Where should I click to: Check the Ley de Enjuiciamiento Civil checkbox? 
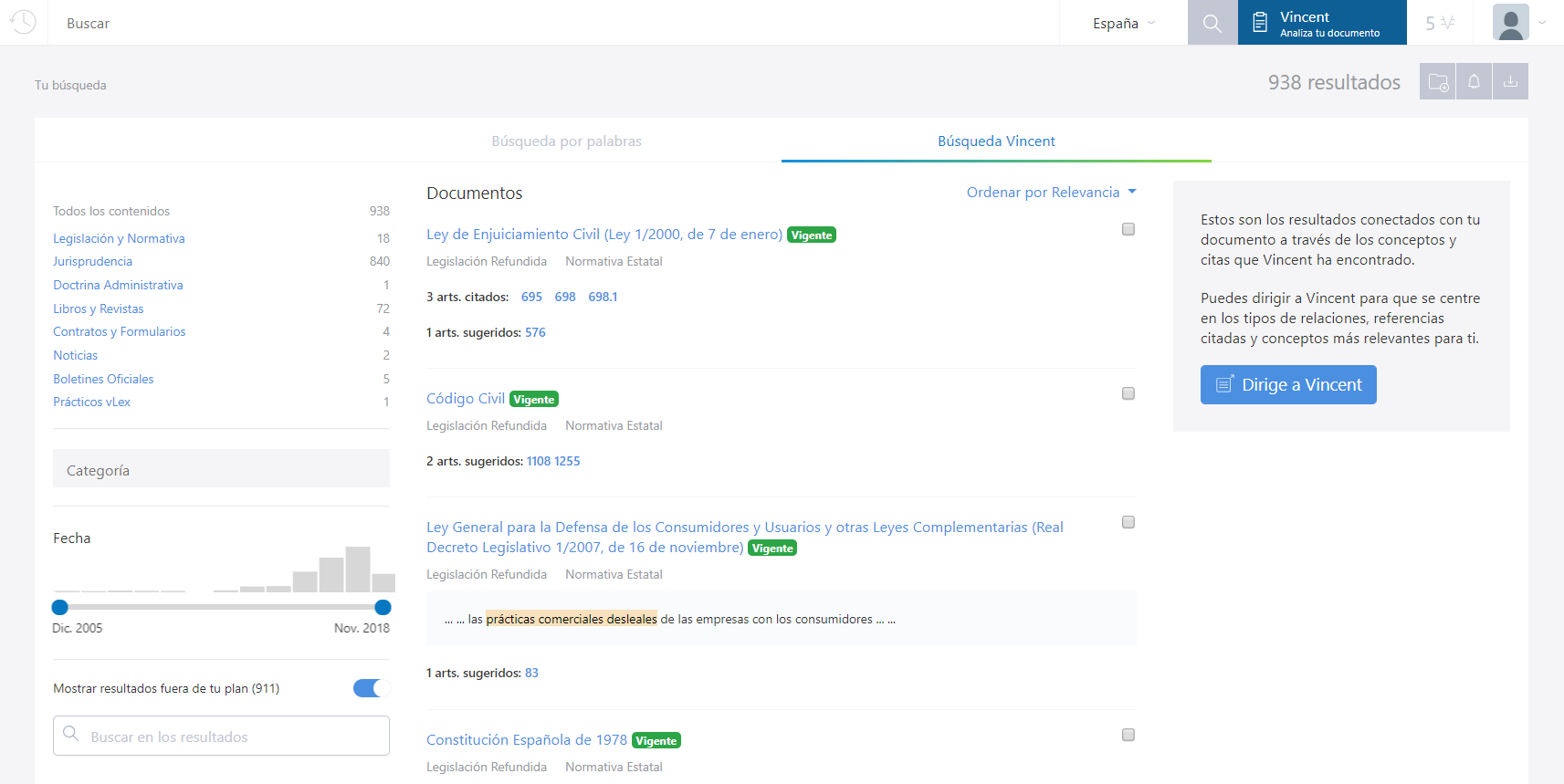(x=1128, y=229)
